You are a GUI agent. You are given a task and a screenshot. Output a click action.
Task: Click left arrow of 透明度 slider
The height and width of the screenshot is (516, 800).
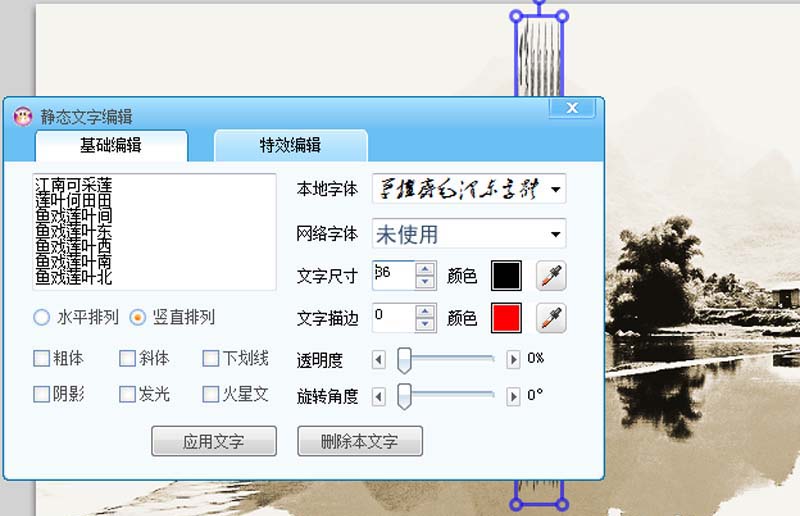[378, 360]
